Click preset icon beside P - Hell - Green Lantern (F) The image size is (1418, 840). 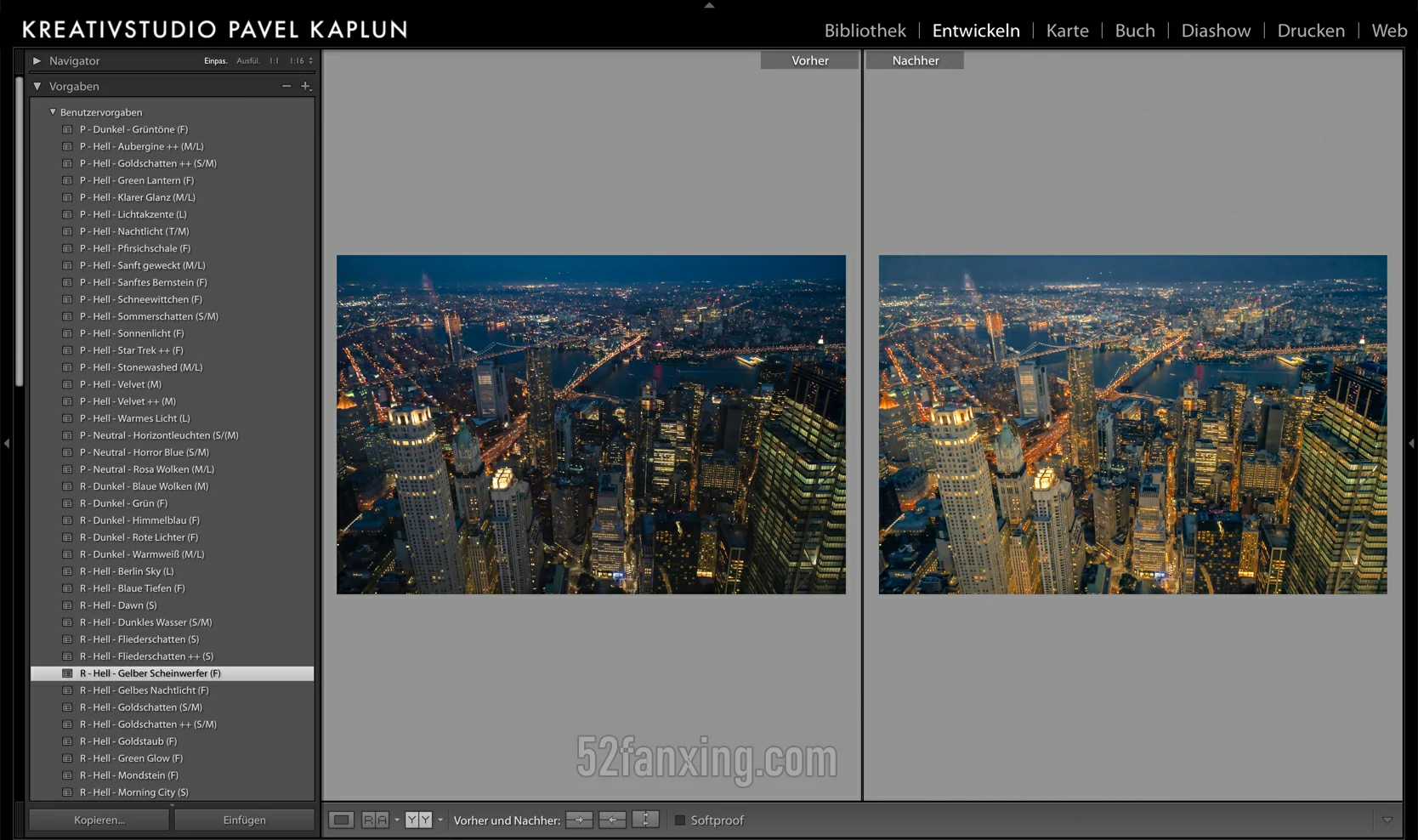click(x=67, y=180)
